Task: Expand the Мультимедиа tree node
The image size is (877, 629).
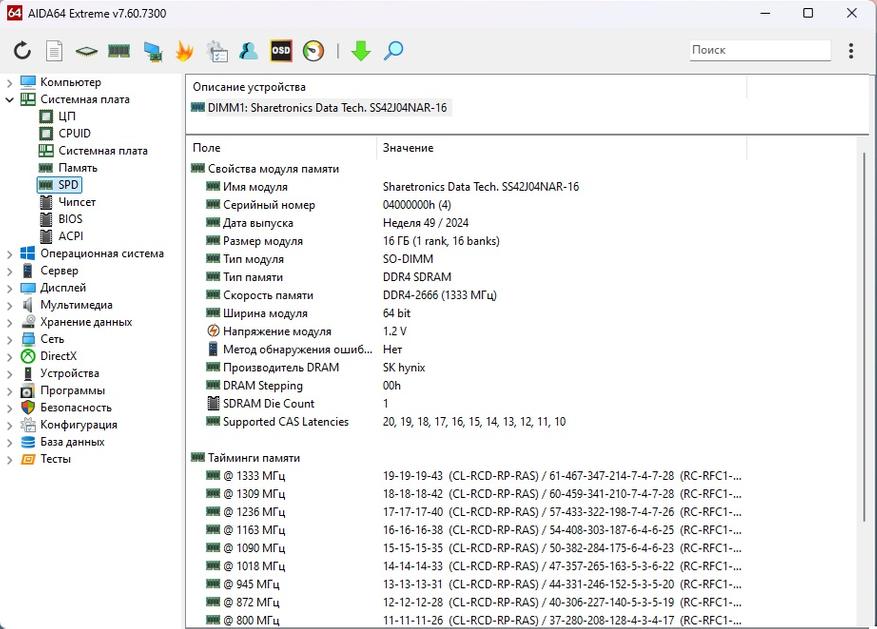Action: (10, 305)
